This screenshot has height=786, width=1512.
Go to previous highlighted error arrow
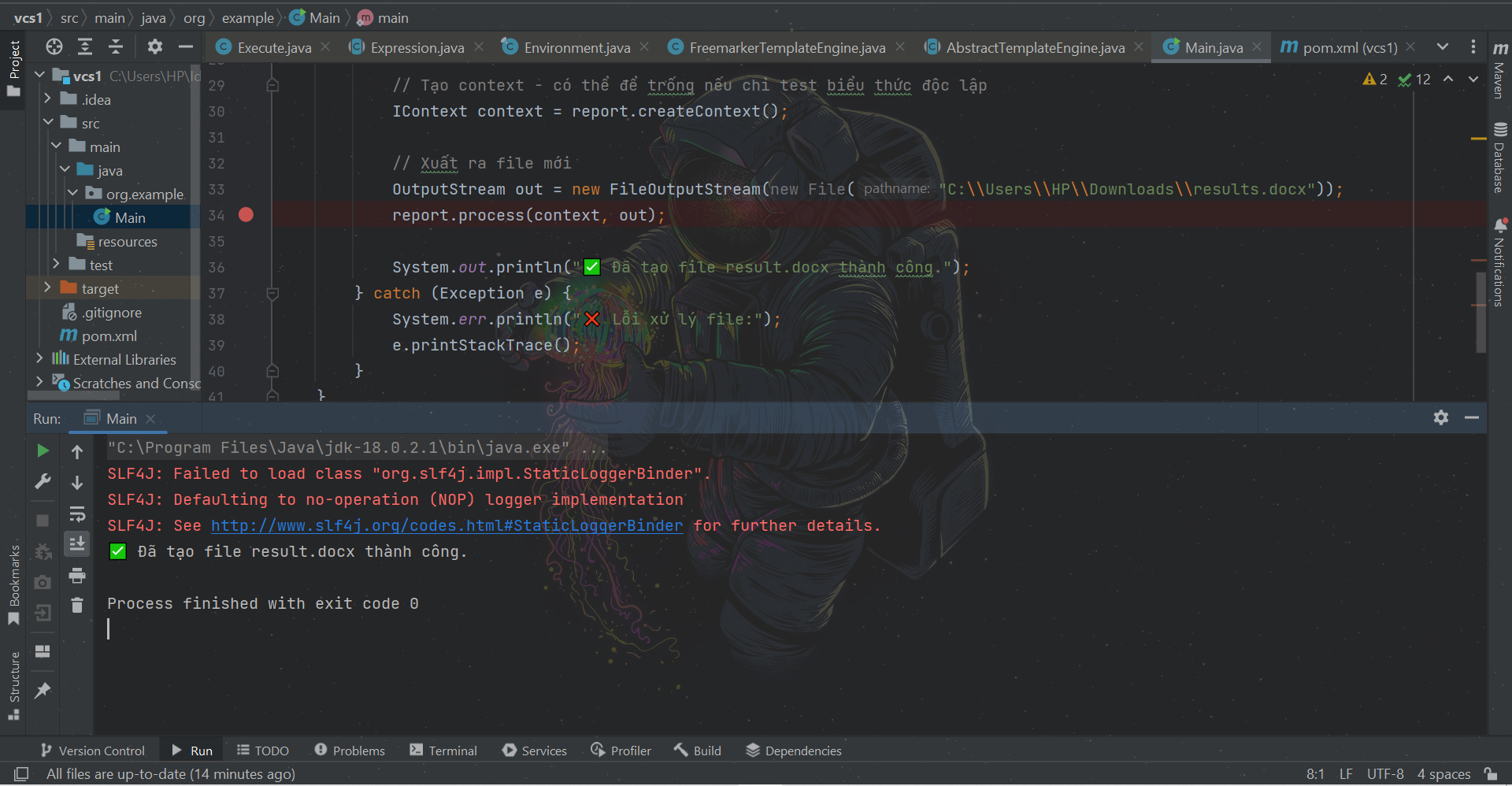point(1448,79)
